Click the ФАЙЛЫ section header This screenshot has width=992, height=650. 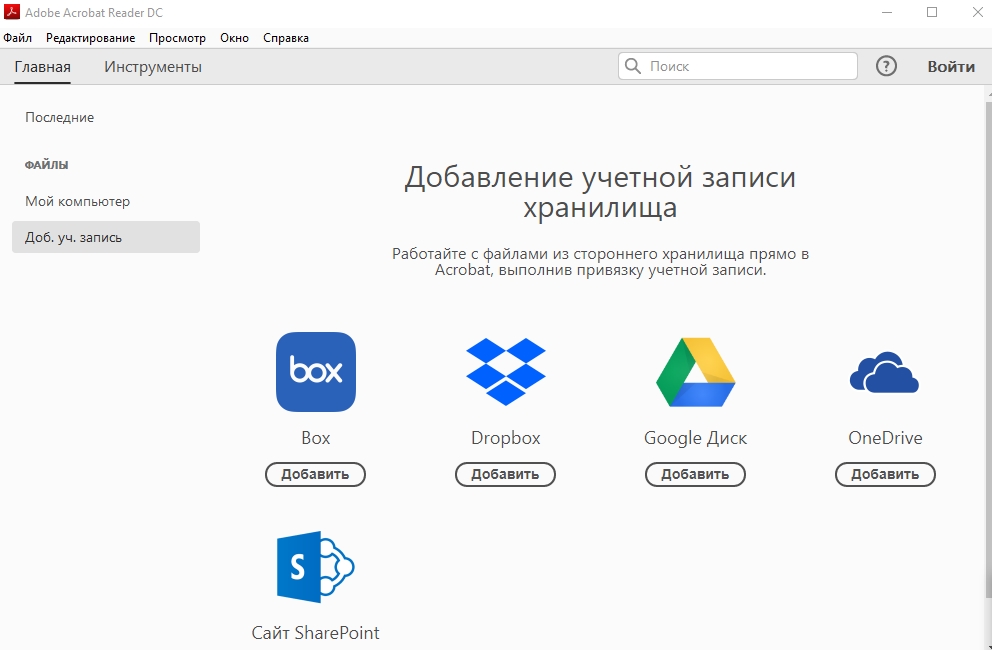46,165
